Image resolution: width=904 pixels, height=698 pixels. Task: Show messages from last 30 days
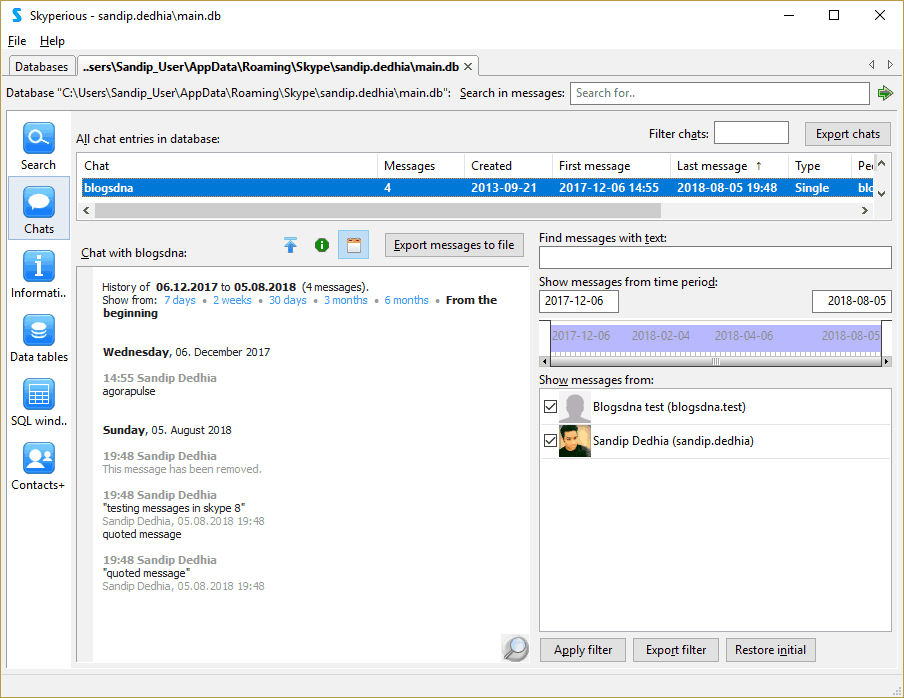click(x=288, y=300)
